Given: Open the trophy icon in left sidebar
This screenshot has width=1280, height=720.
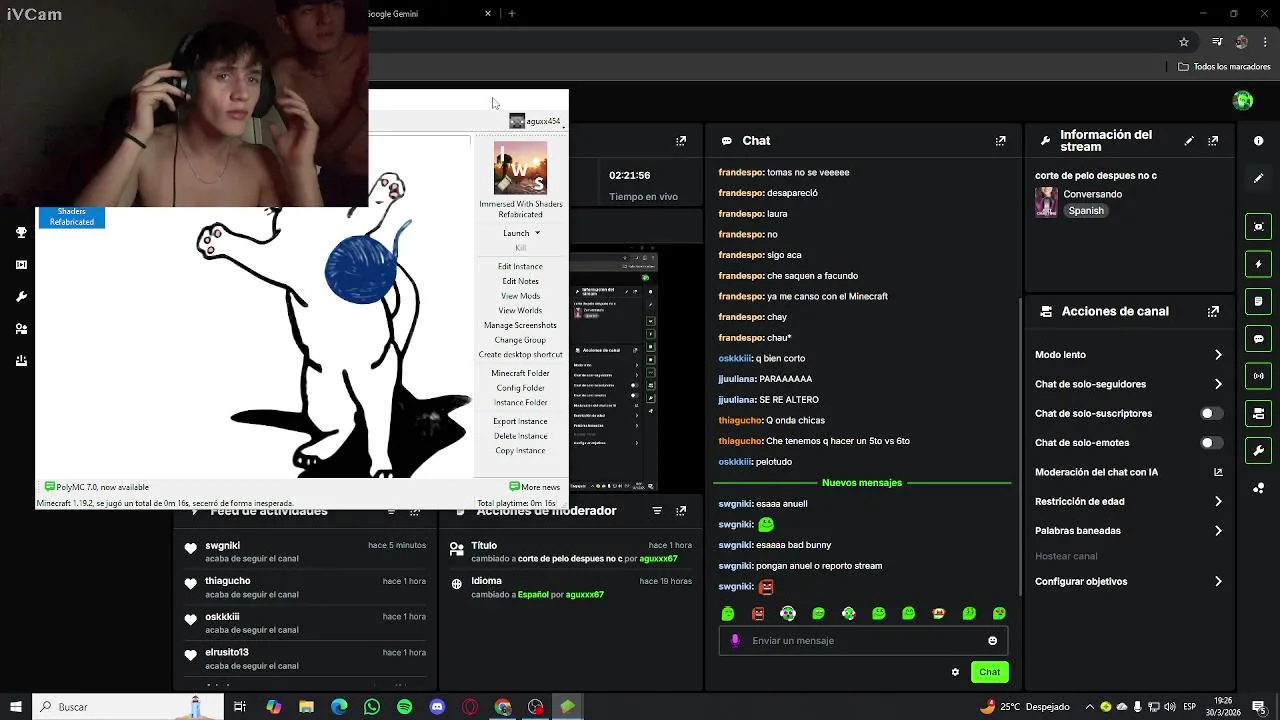Looking at the screenshot, I should coord(21,232).
